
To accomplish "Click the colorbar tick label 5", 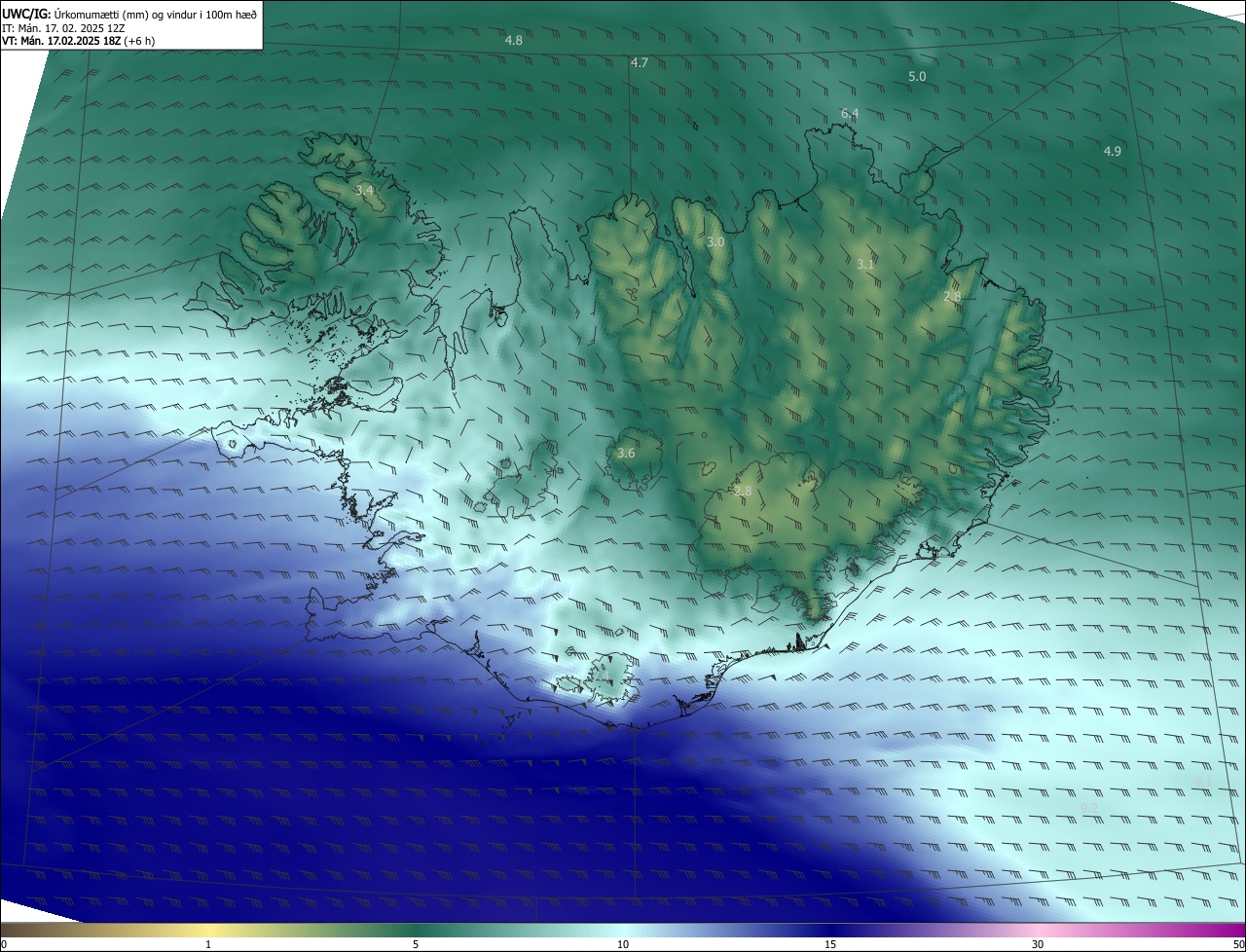I will (x=416, y=944).
